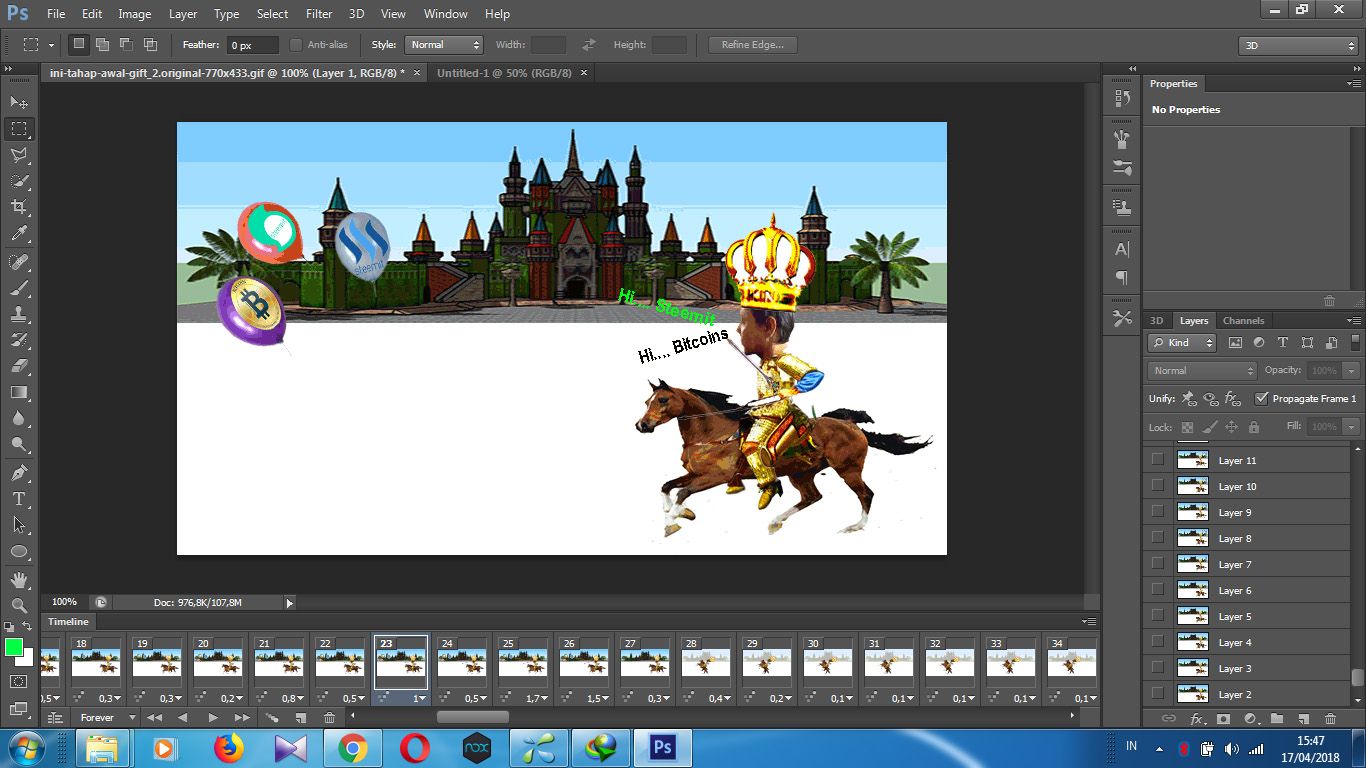The width and height of the screenshot is (1366, 768).
Task: Toggle the Propagate Frame 1 checkbox
Action: (x=1262, y=398)
